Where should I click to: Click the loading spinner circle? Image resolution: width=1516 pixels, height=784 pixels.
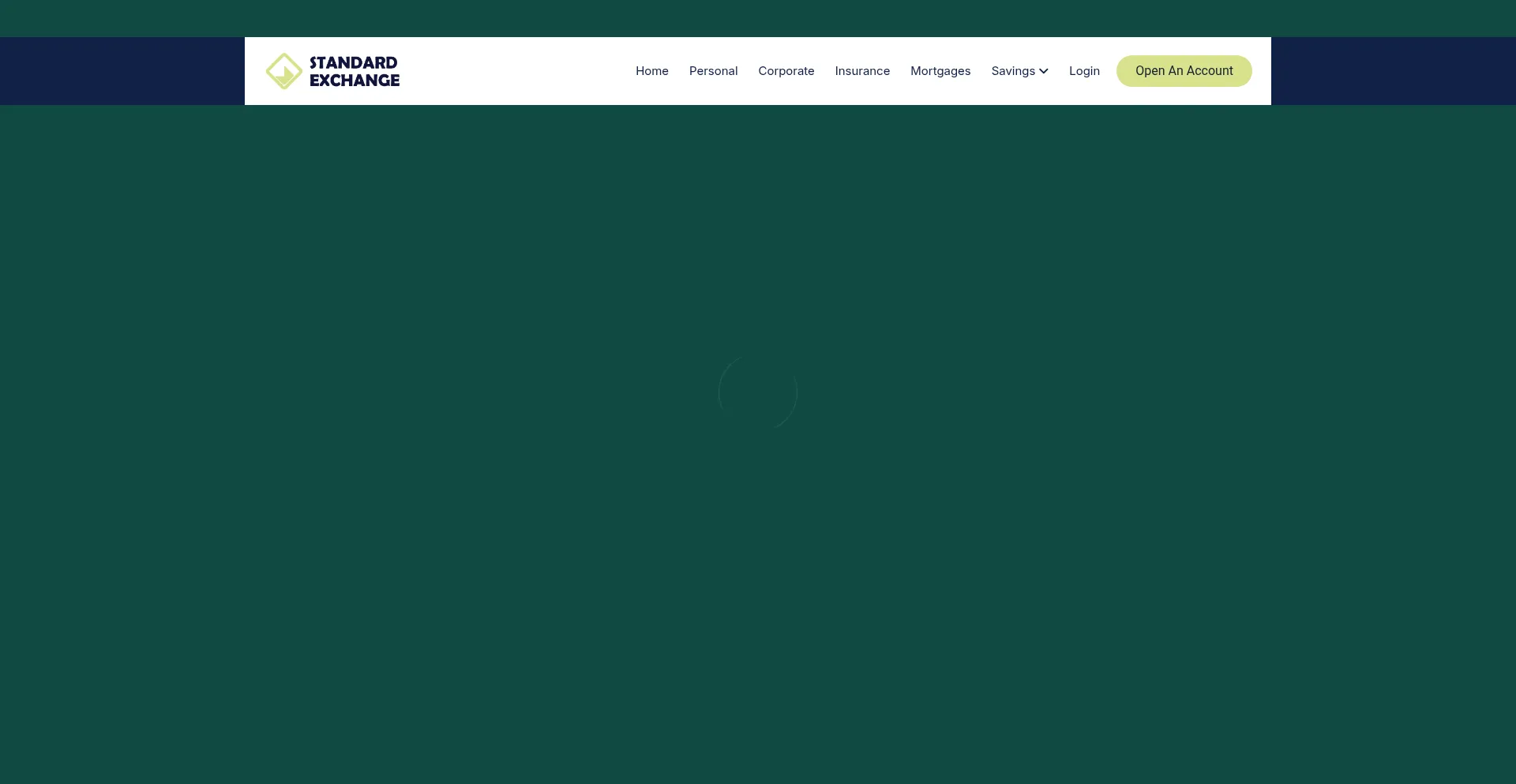click(757, 392)
